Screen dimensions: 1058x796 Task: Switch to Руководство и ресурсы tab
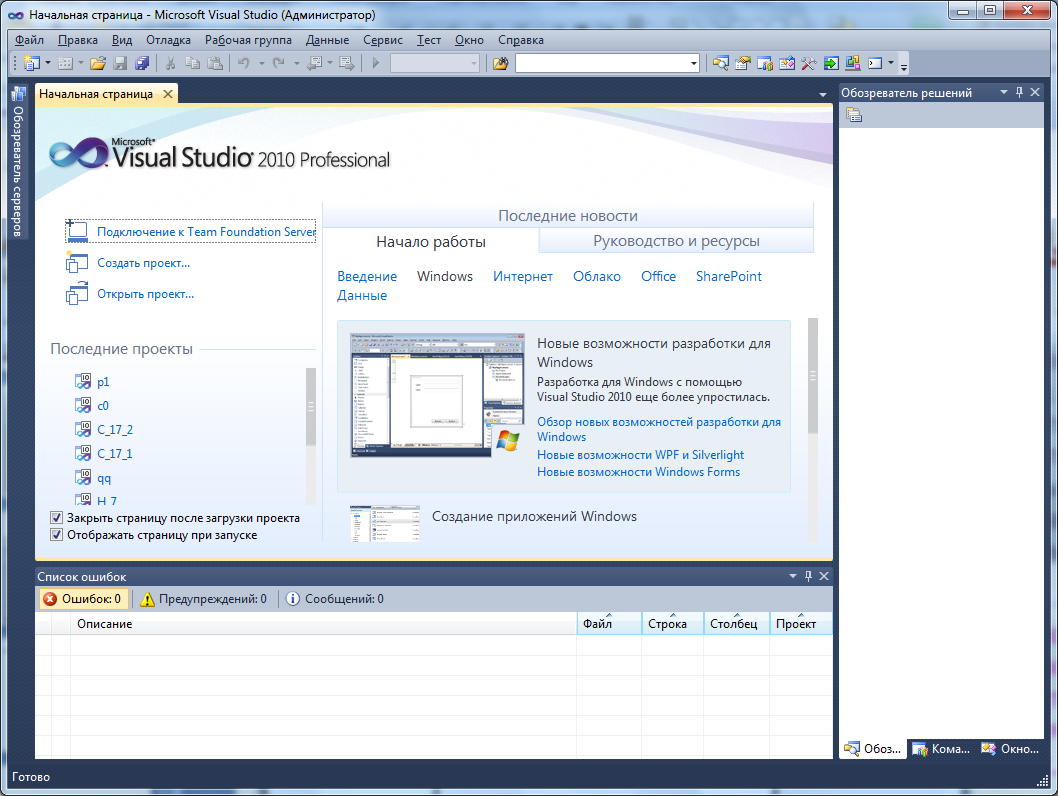pyautogui.click(x=676, y=241)
